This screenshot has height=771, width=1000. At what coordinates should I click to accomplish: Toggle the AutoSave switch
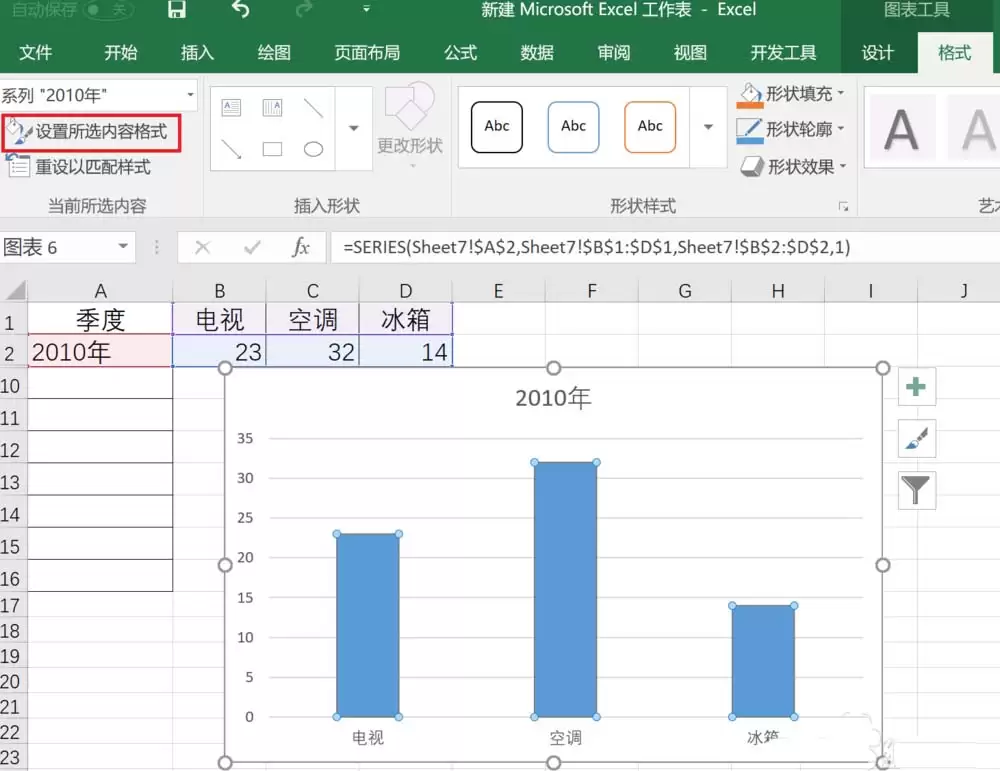pos(109,9)
